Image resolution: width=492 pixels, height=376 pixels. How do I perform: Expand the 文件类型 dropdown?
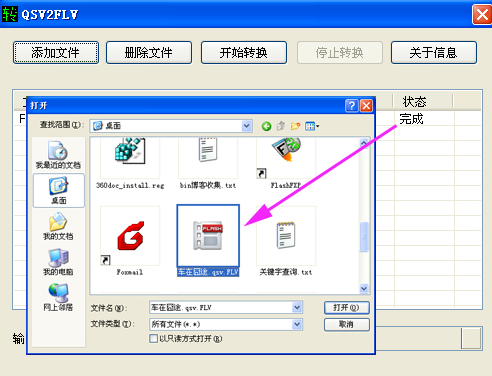pyautogui.click(x=297, y=324)
